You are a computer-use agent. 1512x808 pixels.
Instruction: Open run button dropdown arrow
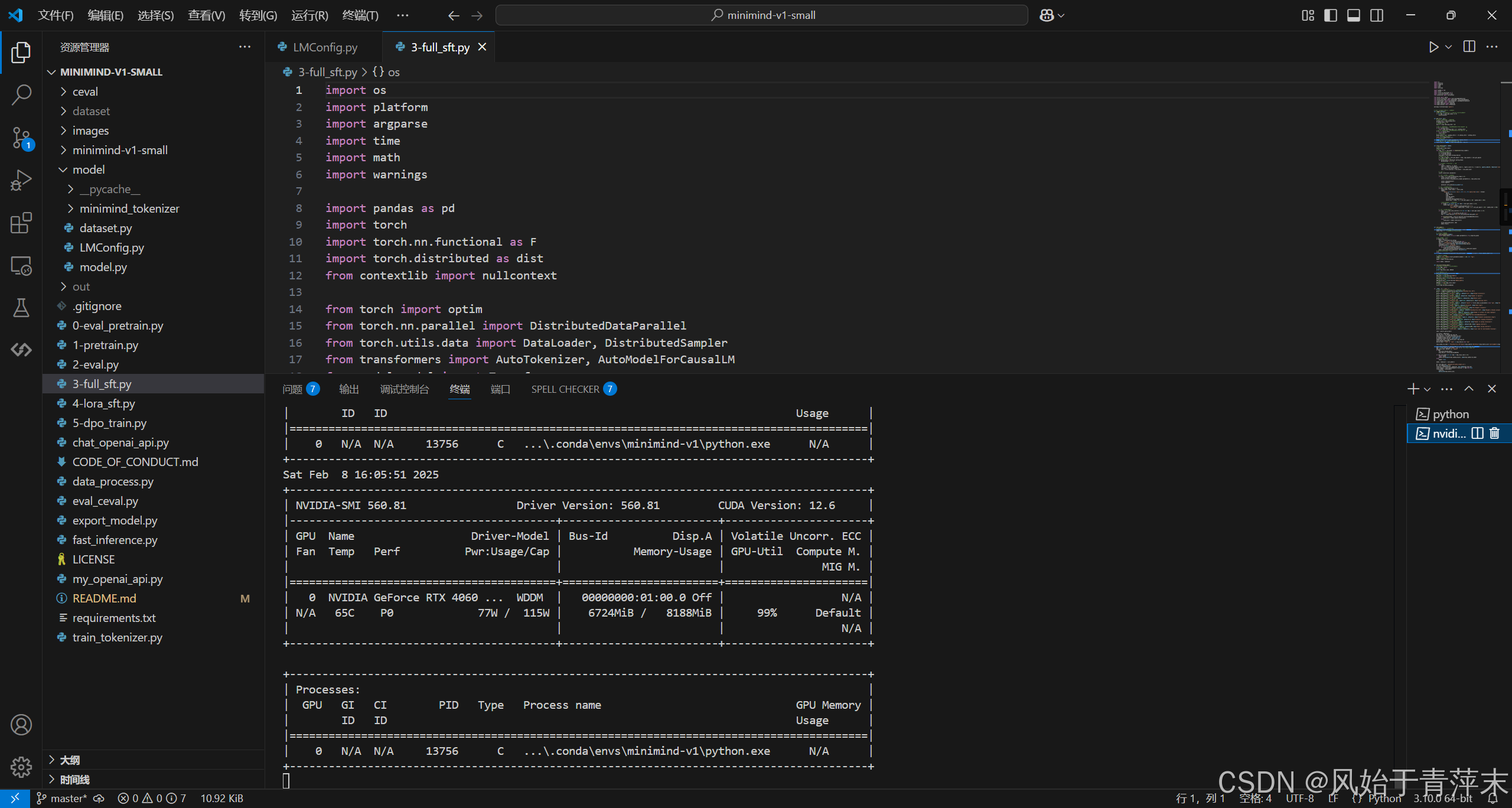click(x=1448, y=47)
